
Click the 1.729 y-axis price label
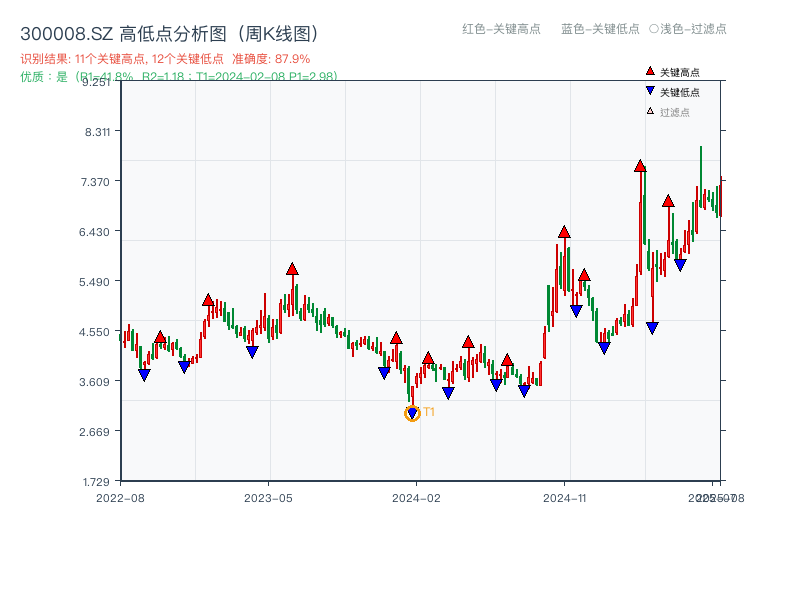96,482
